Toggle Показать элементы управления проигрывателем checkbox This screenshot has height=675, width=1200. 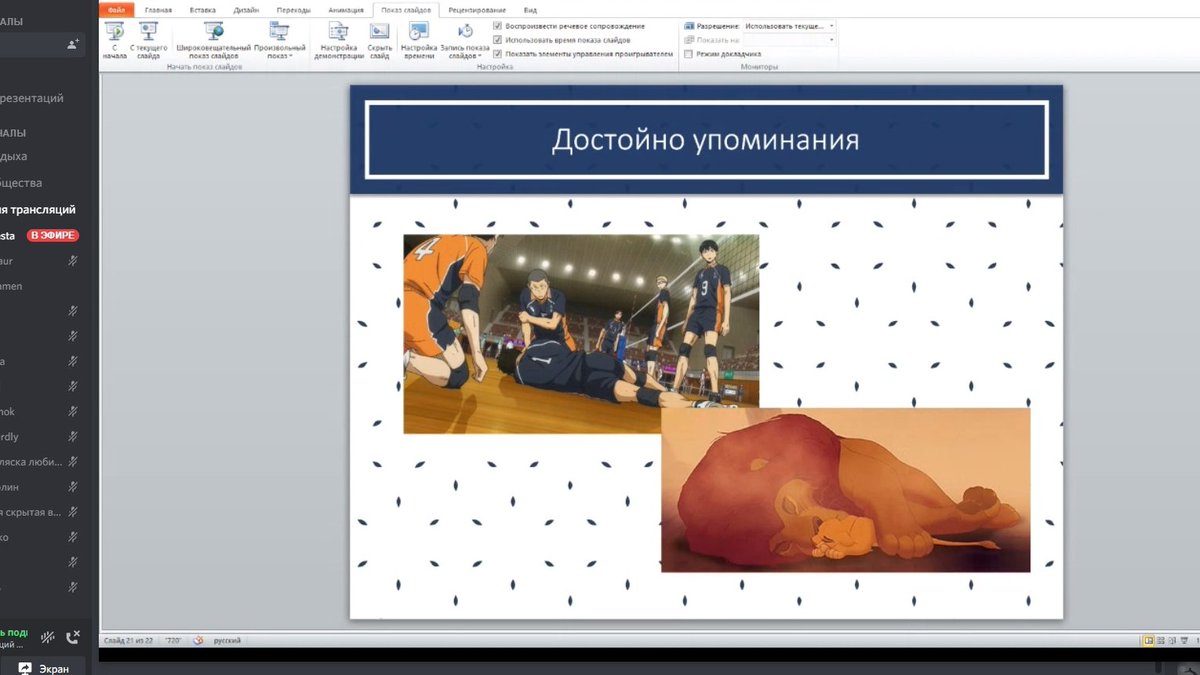pyautogui.click(x=498, y=54)
